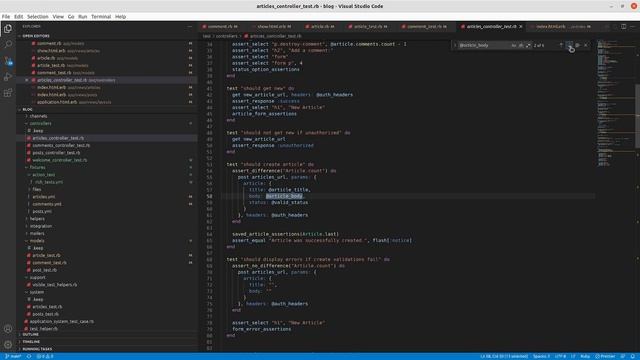This screenshot has width=640, height=360.
Task: Click the feedback icon in status bar
Action: pos(623,356)
